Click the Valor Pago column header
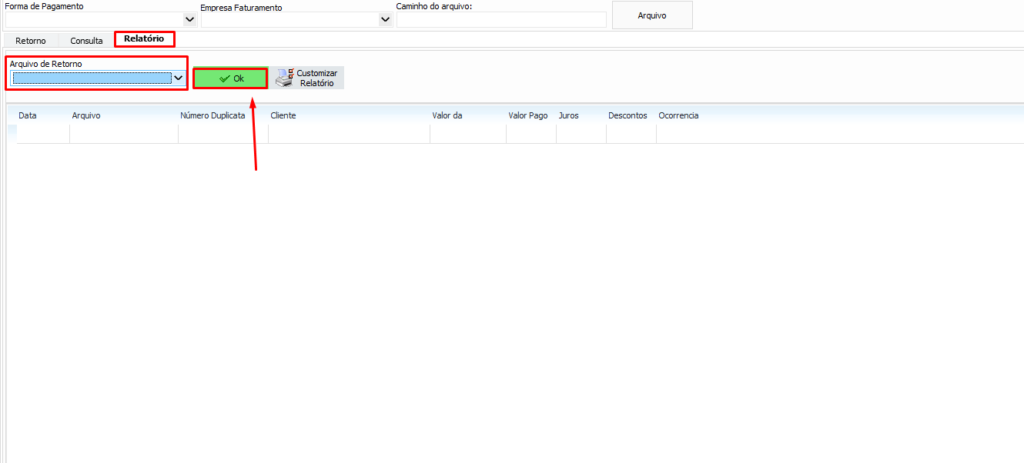 pos(528,116)
